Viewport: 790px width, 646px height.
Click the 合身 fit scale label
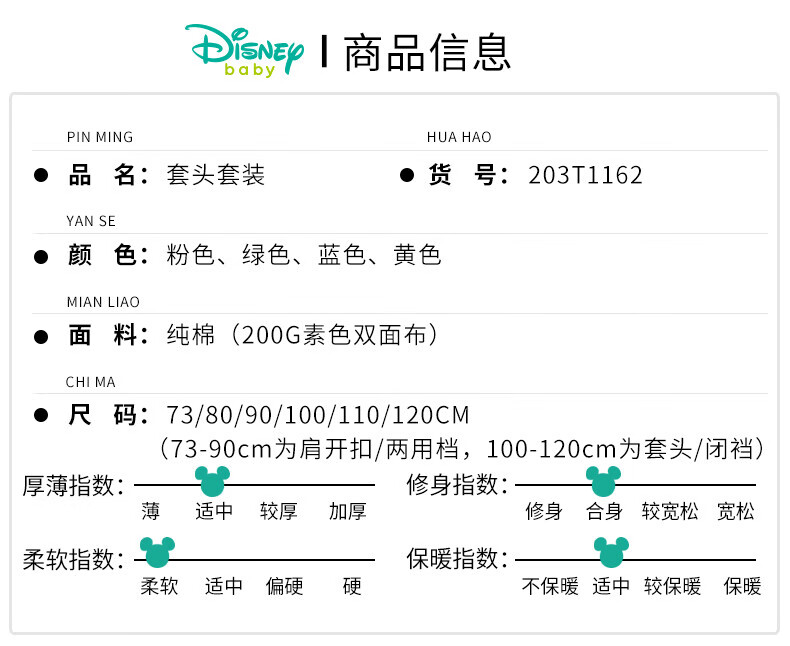(604, 511)
